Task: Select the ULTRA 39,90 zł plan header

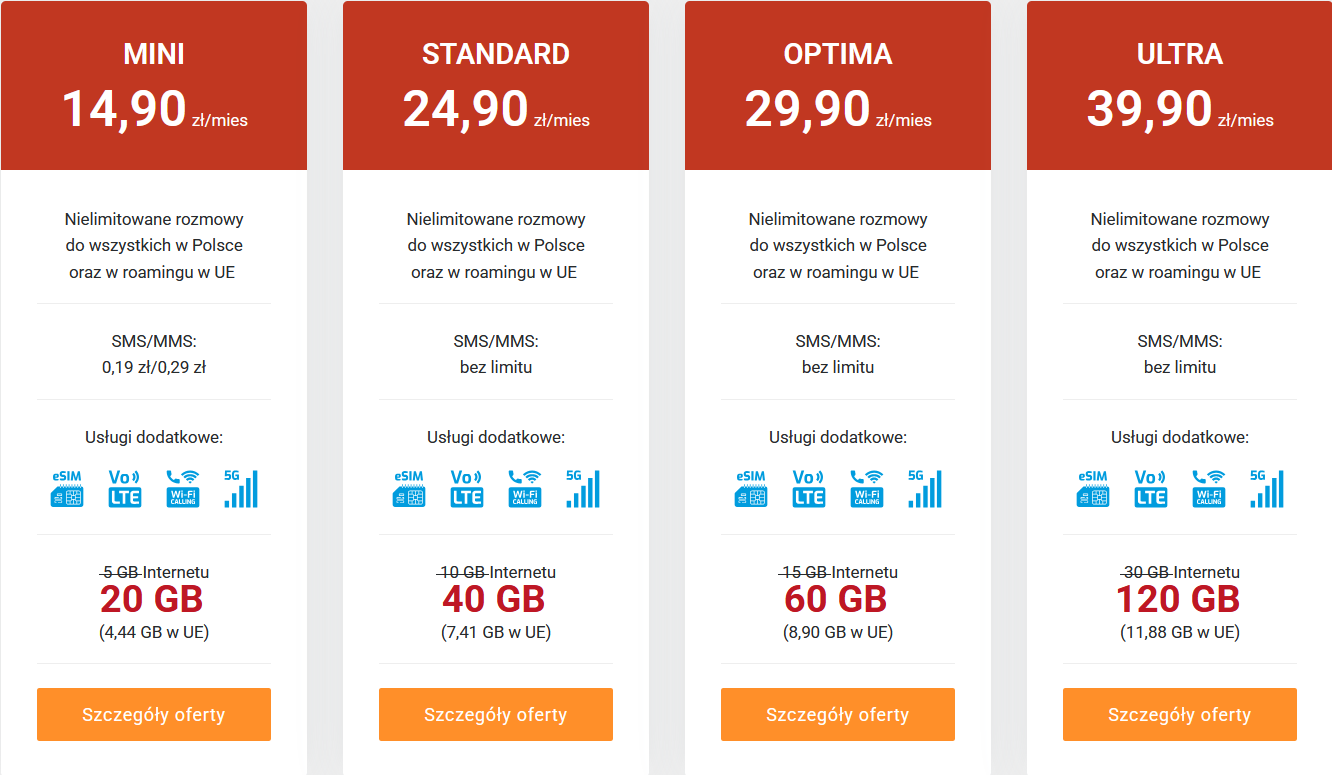Action: 1180,86
